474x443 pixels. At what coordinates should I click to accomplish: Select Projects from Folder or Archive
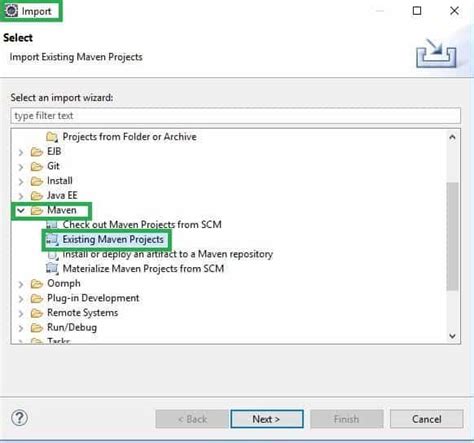tap(129, 137)
